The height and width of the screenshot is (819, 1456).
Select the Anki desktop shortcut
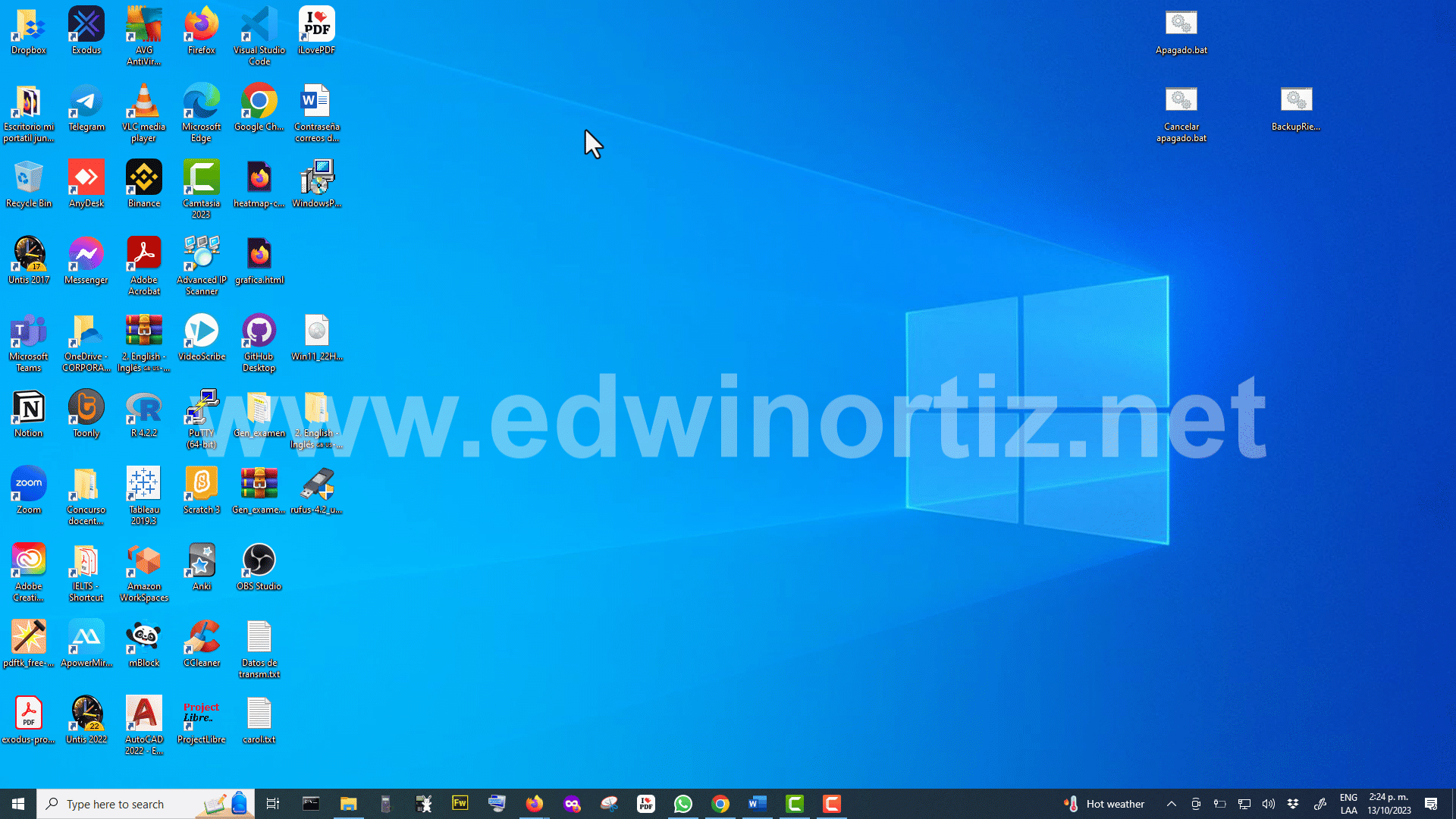pos(202,568)
